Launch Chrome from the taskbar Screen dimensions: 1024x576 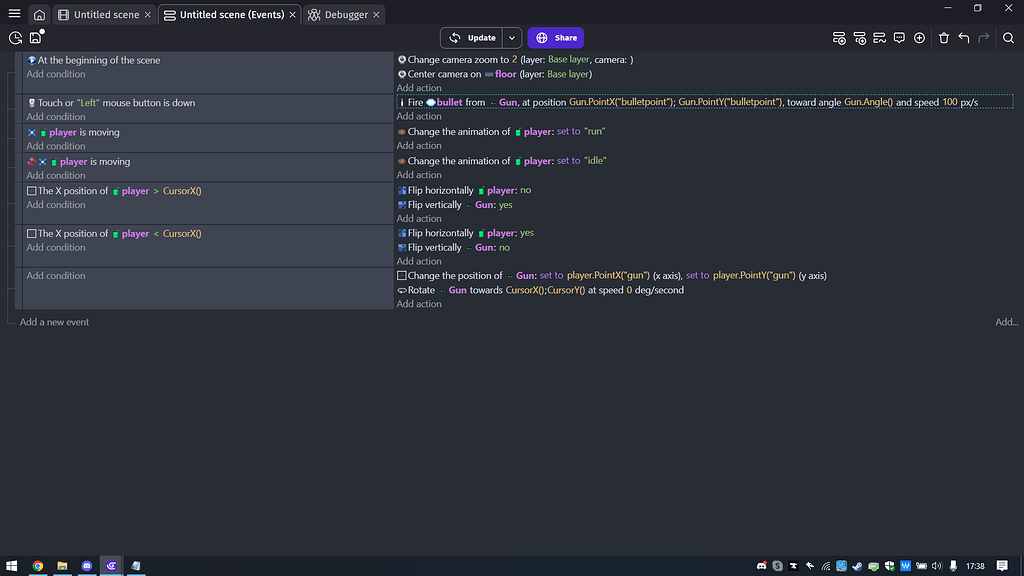tap(38, 566)
